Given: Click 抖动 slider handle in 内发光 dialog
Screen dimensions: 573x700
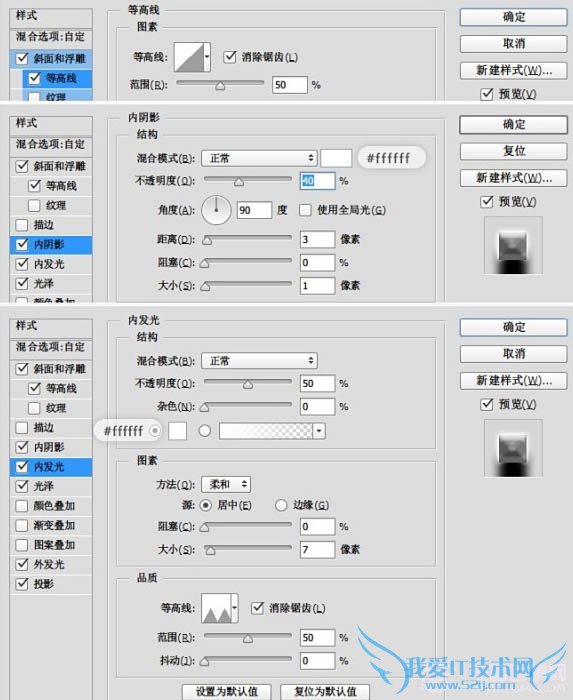Looking at the screenshot, I should click(204, 662).
